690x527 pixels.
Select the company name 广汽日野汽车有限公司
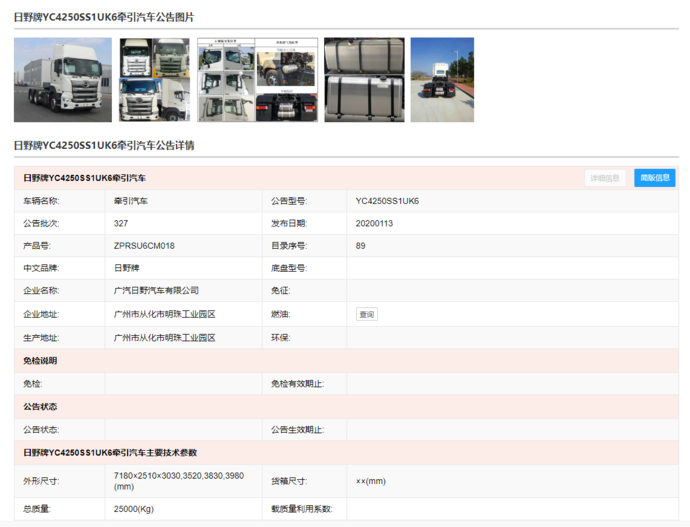pyautogui.click(x=156, y=290)
